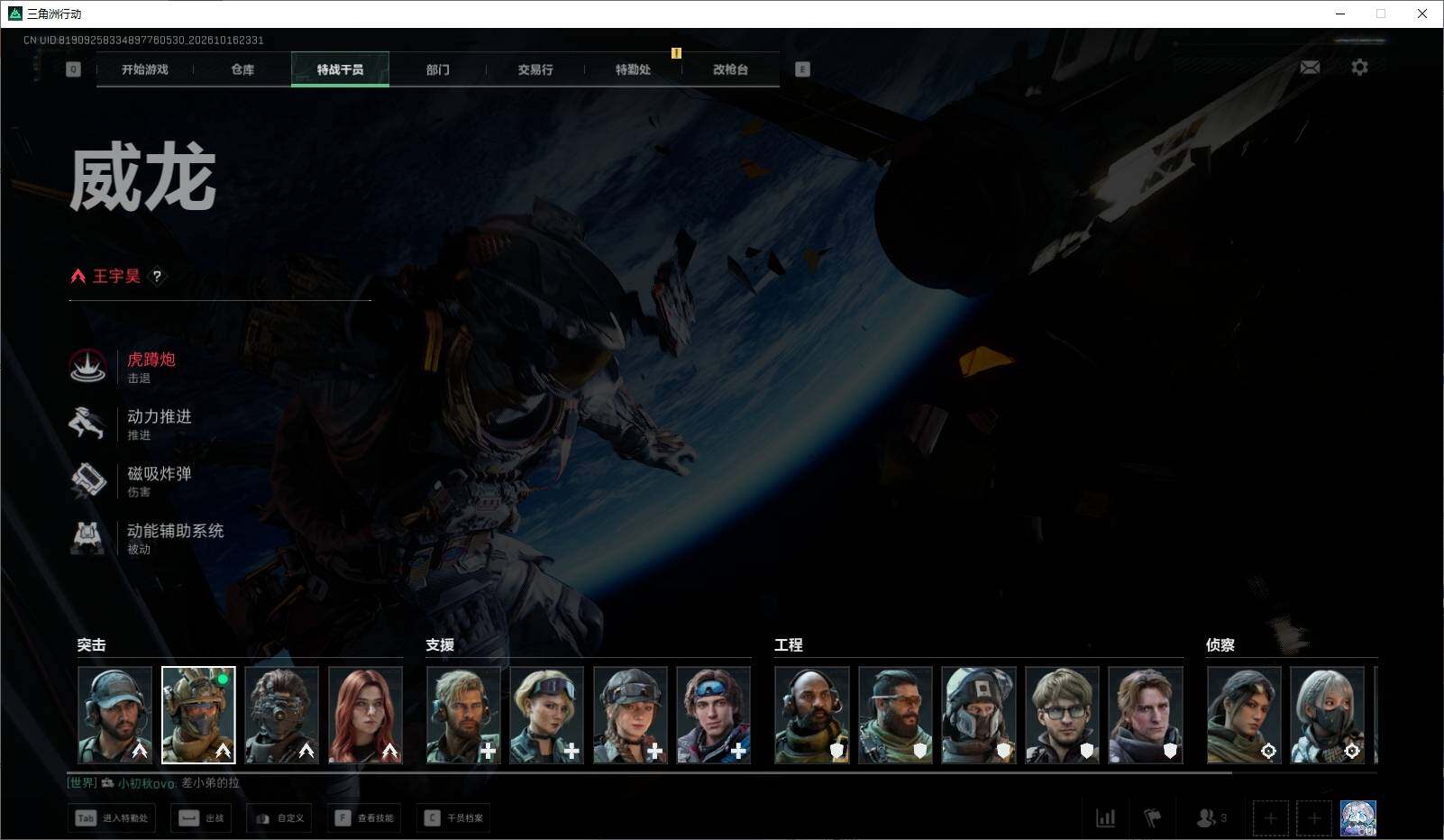Open the 特勤处 tab
This screenshot has width=1444, height=840.
(633, 69)
